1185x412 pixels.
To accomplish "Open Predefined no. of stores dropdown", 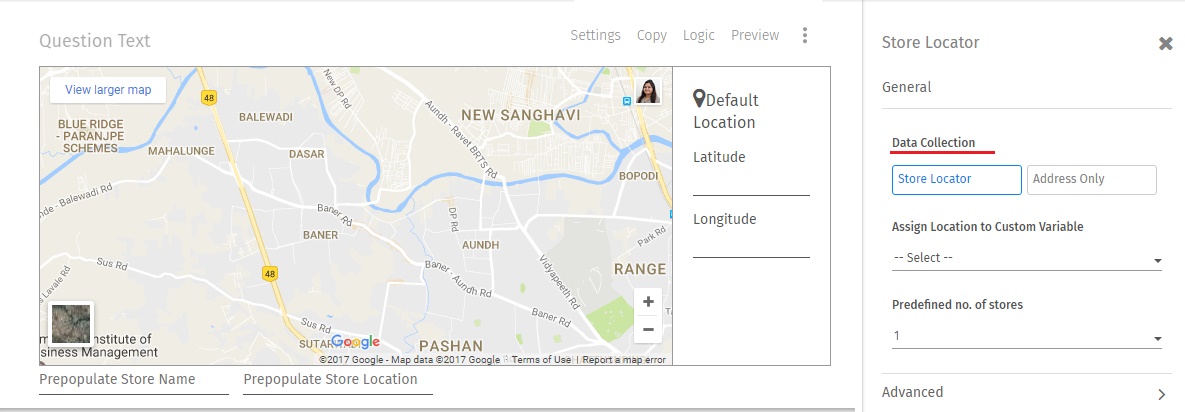I will tap(1026, 336).
